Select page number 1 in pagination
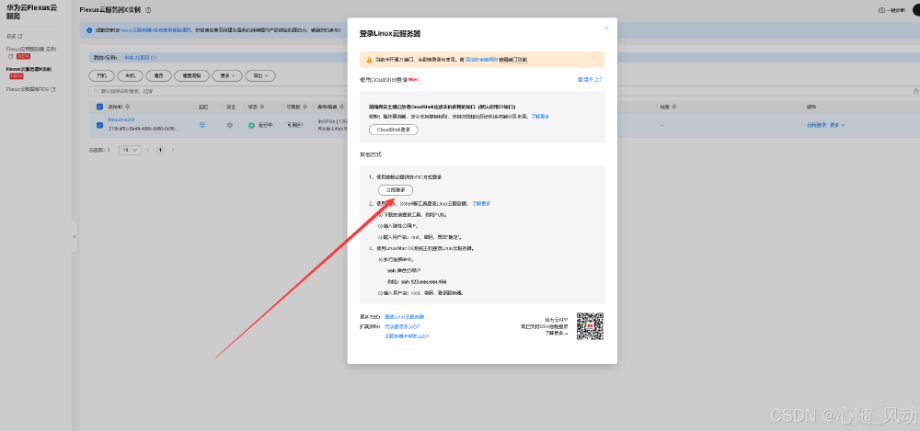 tap(160, 150)
